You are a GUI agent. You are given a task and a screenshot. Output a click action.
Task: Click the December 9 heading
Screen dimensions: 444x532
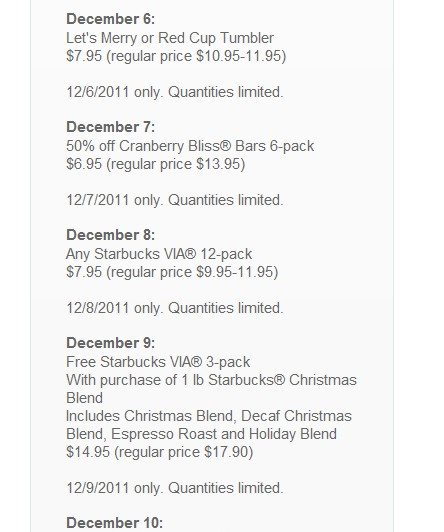[111, 343]
